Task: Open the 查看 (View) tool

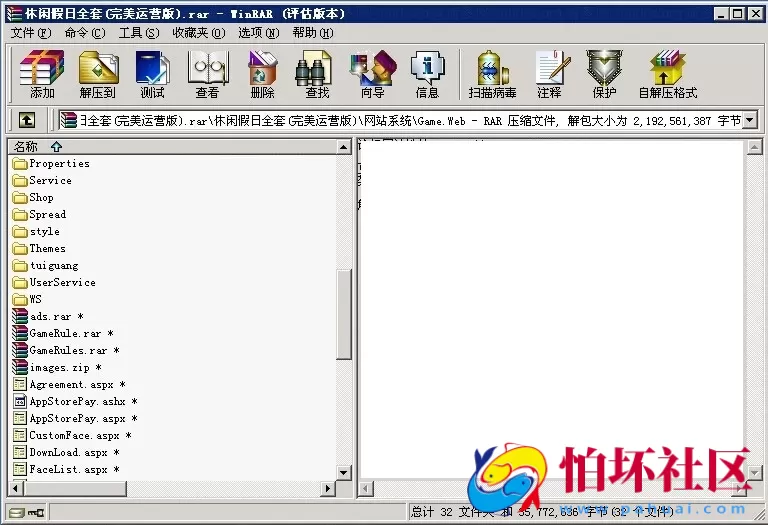Action: pos(208,74)
